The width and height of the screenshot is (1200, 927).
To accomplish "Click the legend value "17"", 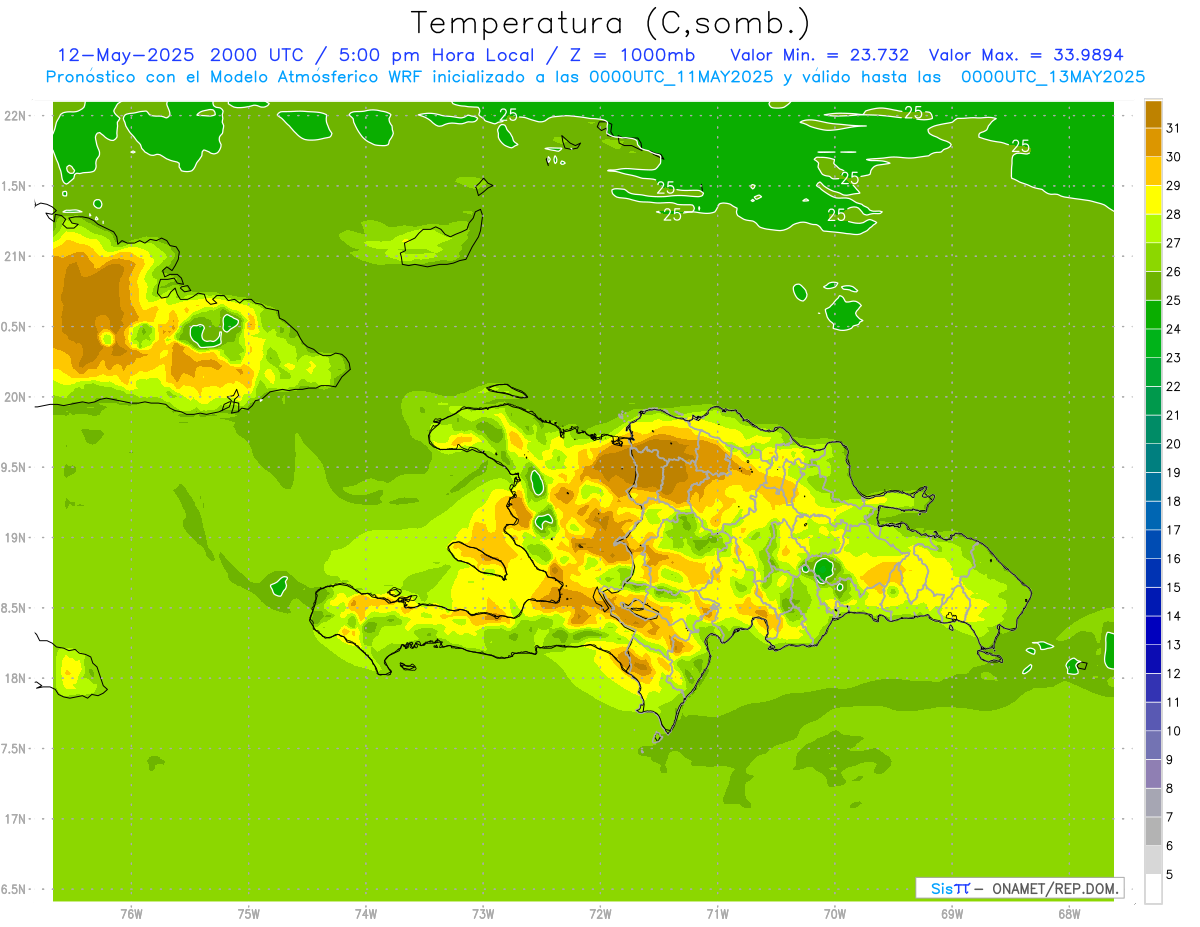I will point(1174,530).
